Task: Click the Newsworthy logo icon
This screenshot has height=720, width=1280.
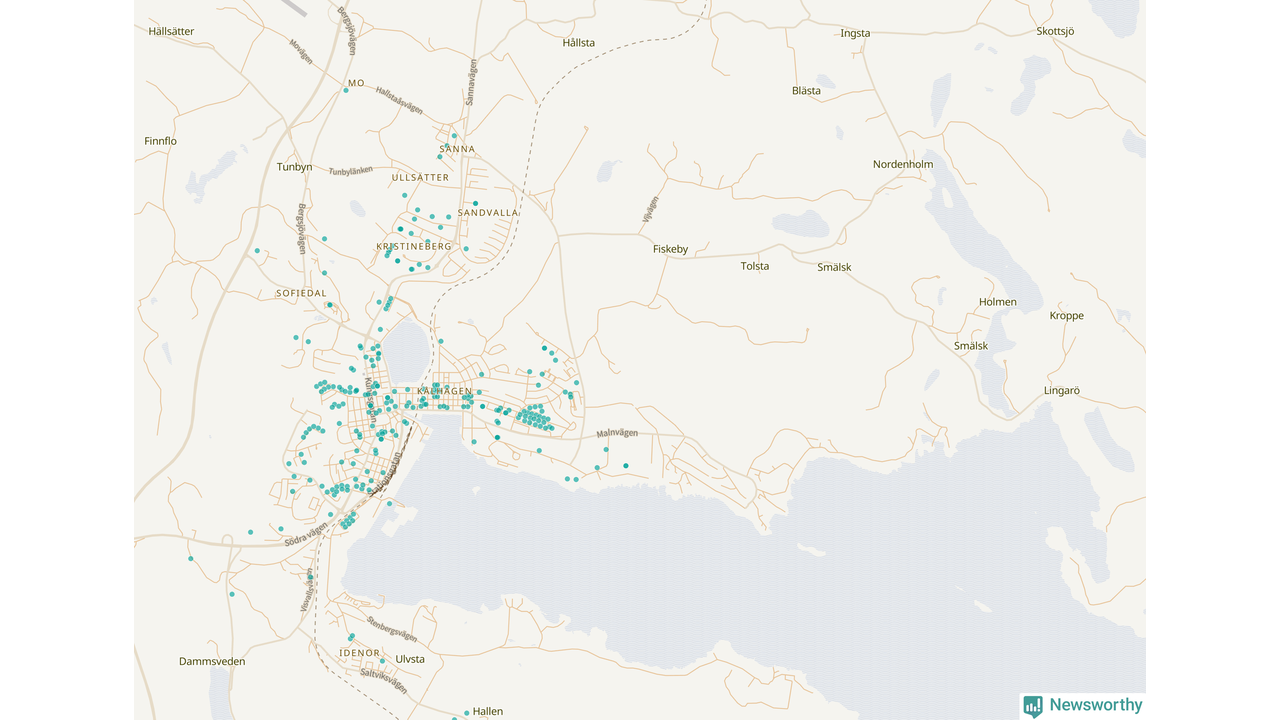Action: pyautogui.click(x=1033, y=706)
